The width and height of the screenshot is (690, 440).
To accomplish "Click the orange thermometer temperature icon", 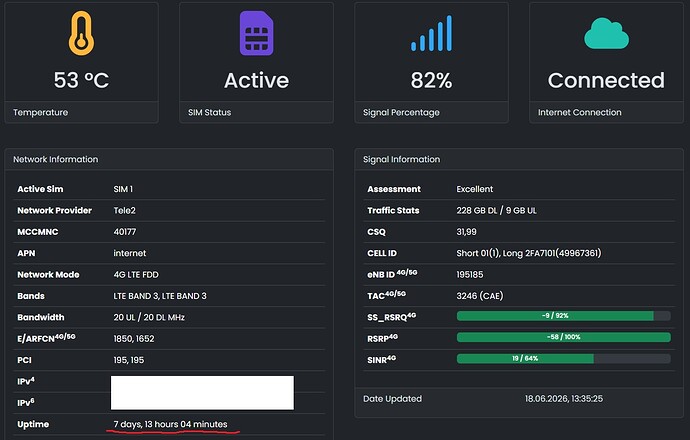I will coord(81,33).
